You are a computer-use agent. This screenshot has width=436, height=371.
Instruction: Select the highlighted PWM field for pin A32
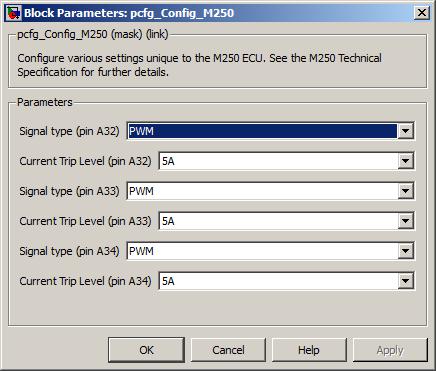(x=262, y=131)
